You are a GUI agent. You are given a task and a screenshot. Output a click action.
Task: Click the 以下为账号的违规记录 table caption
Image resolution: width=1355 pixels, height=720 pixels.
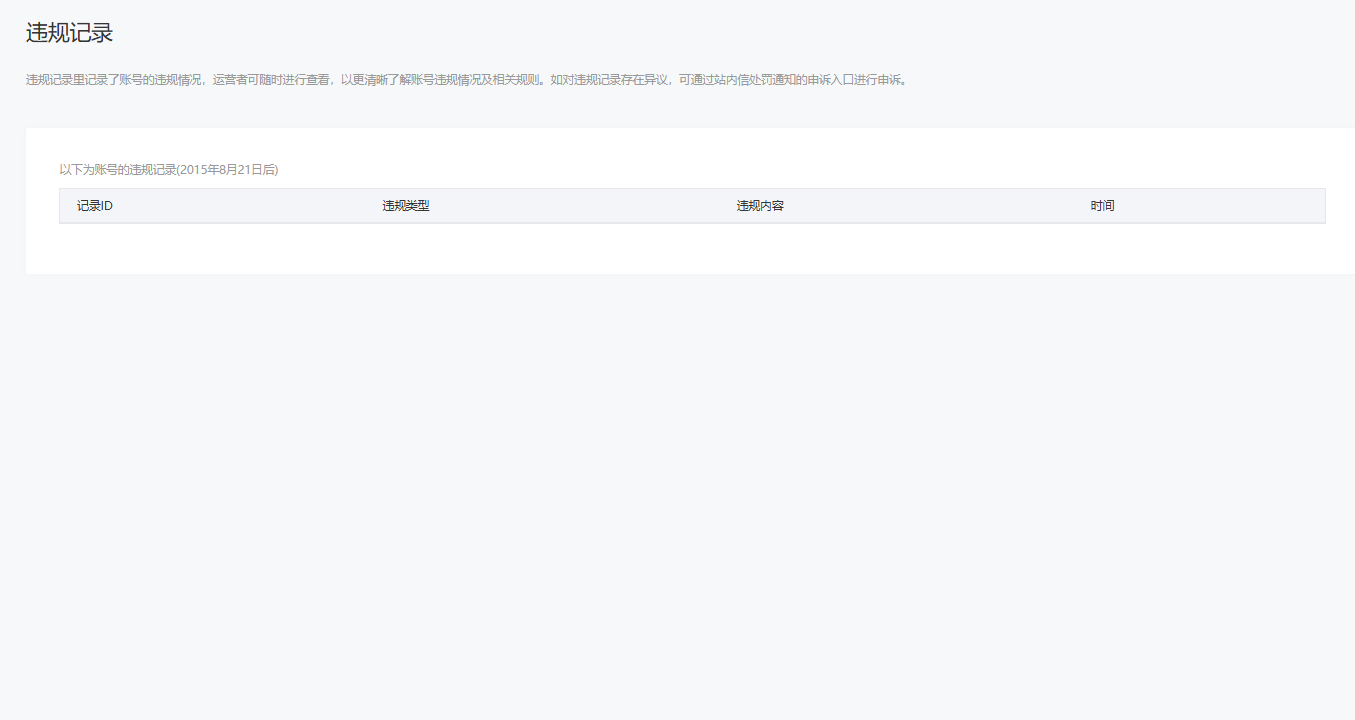point(117,170)
